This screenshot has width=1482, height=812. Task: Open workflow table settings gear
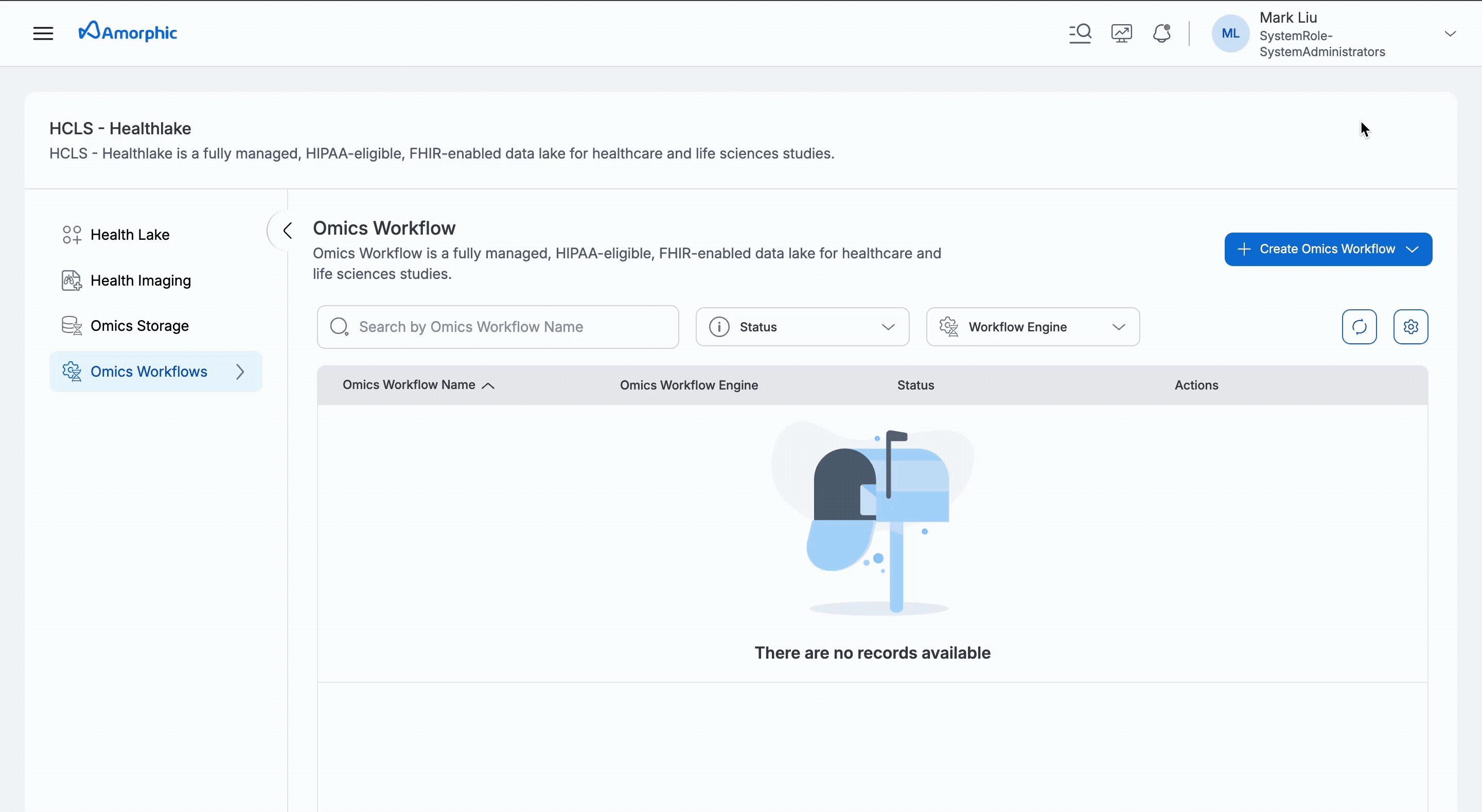tap(1410, 326)
